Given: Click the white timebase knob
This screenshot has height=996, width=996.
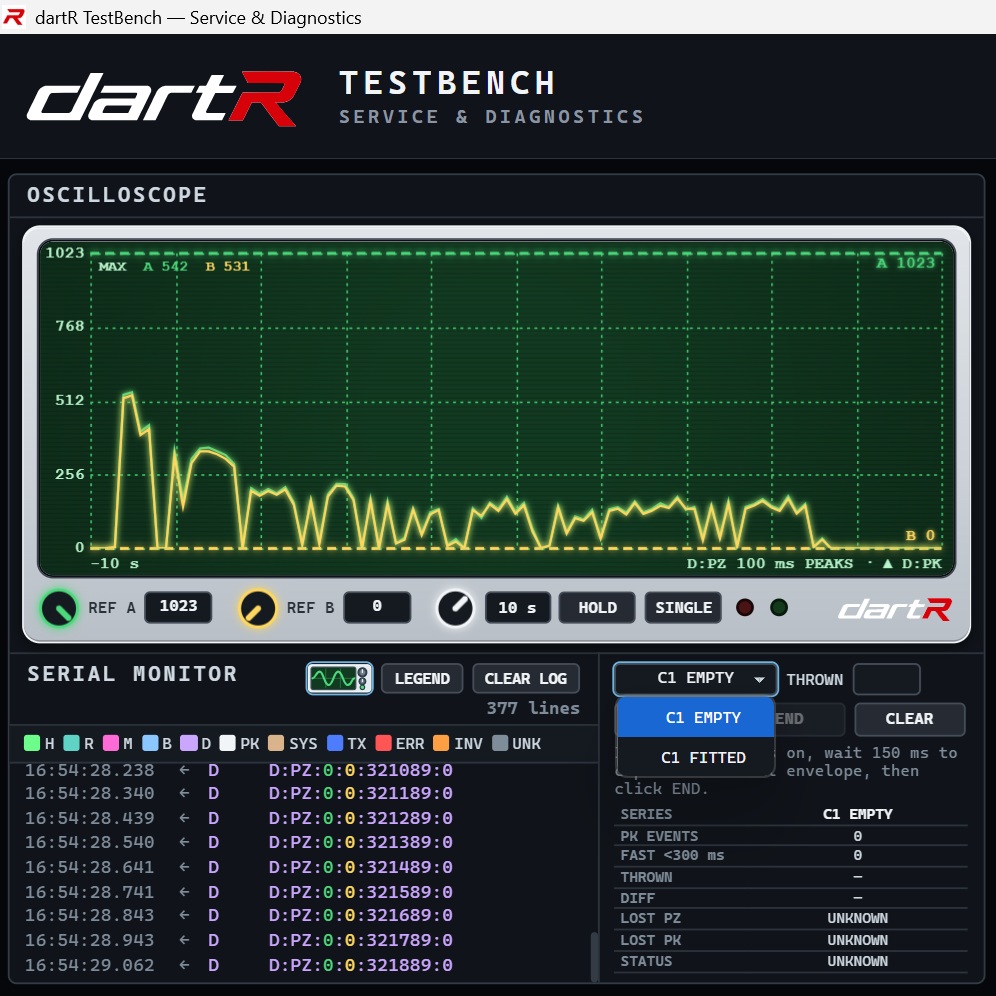Looking at the screenshot, I should coord(455,608).
